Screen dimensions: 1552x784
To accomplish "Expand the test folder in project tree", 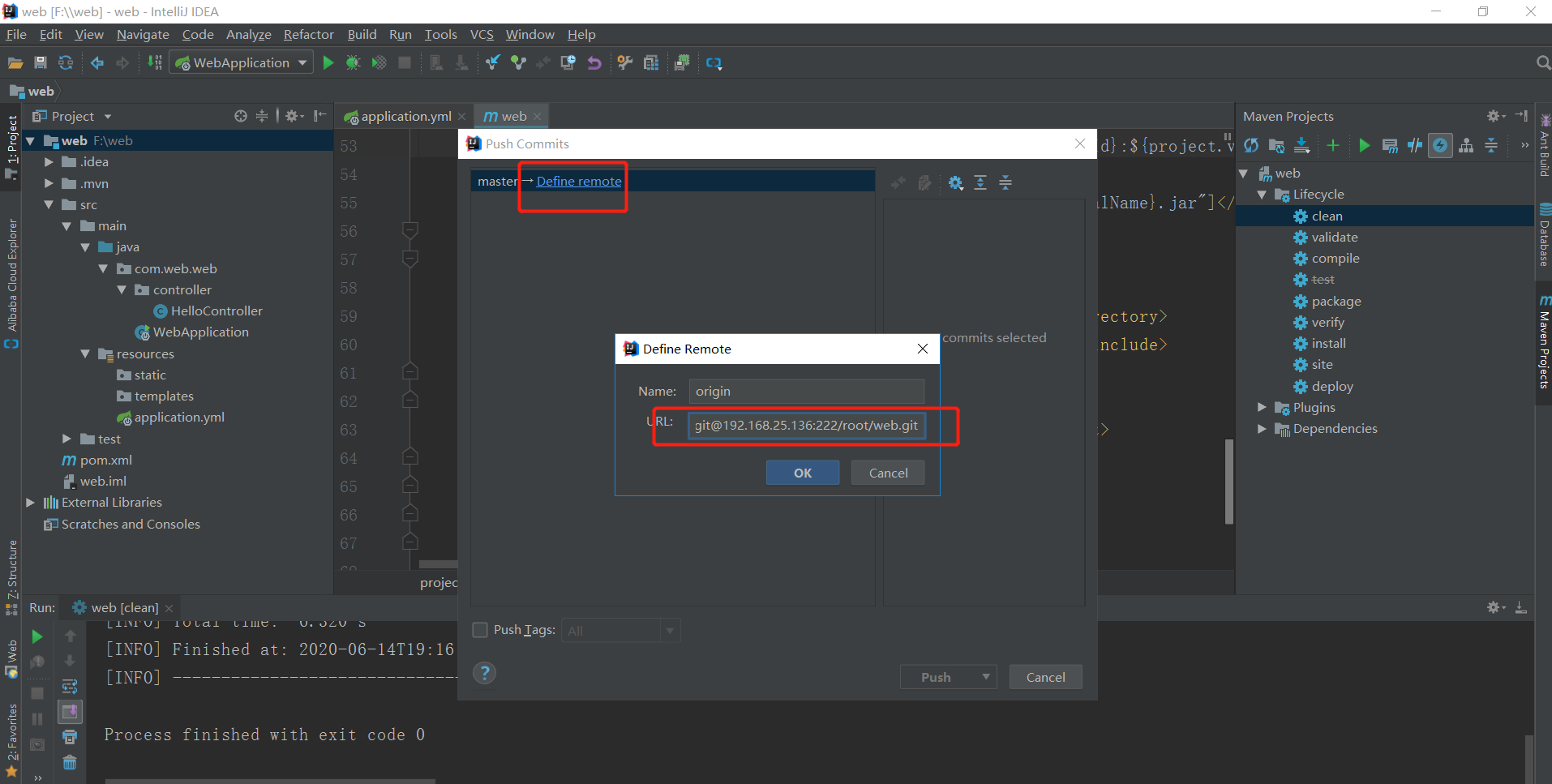I will tap(67, 439).
